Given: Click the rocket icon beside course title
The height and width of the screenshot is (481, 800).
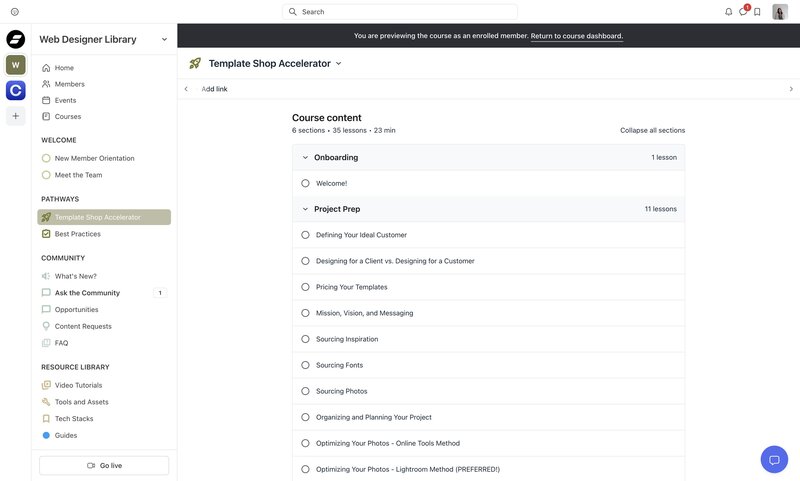Looking at the screenshot, I should (195, 63).
